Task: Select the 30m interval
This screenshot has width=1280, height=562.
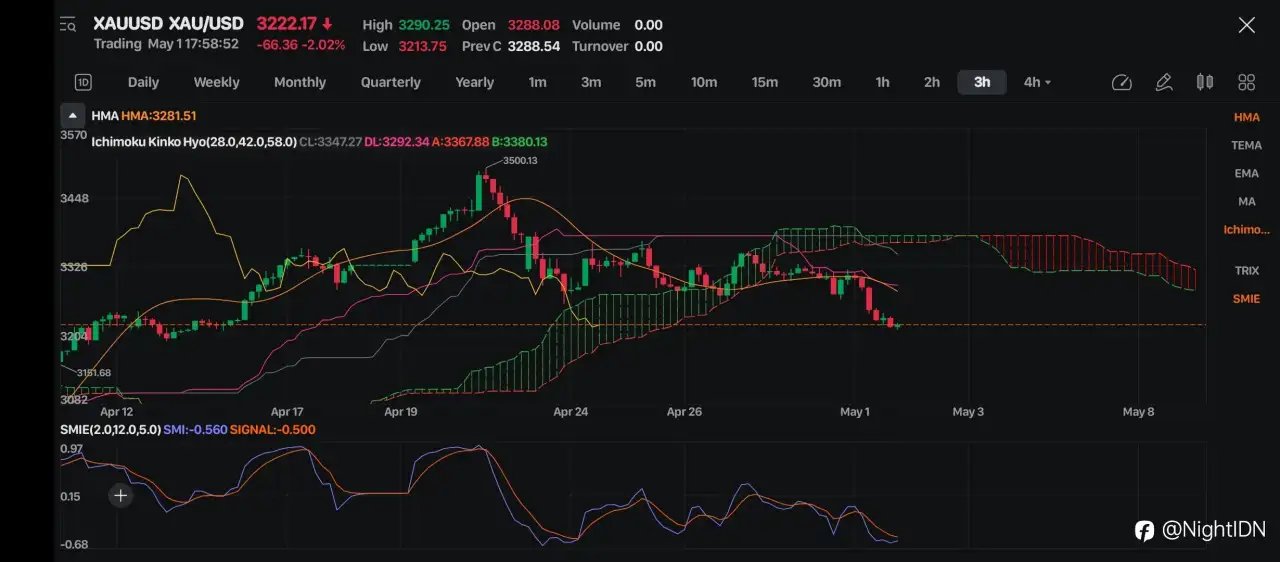Action: 826,82
